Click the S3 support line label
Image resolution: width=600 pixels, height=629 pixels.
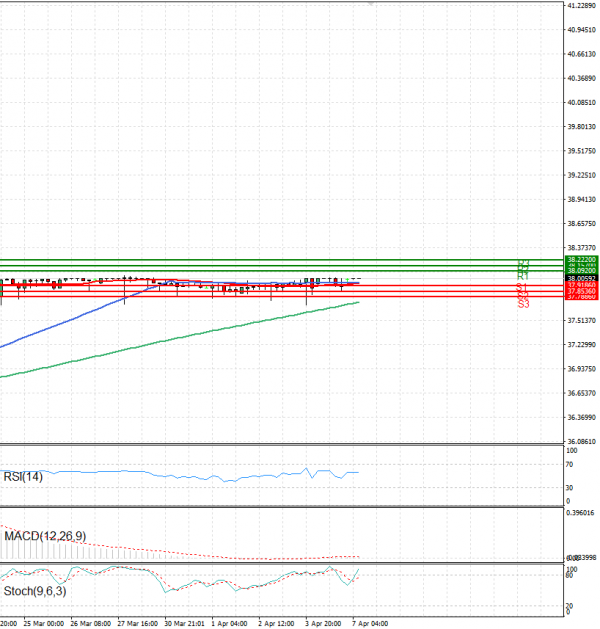click(523, 304)
